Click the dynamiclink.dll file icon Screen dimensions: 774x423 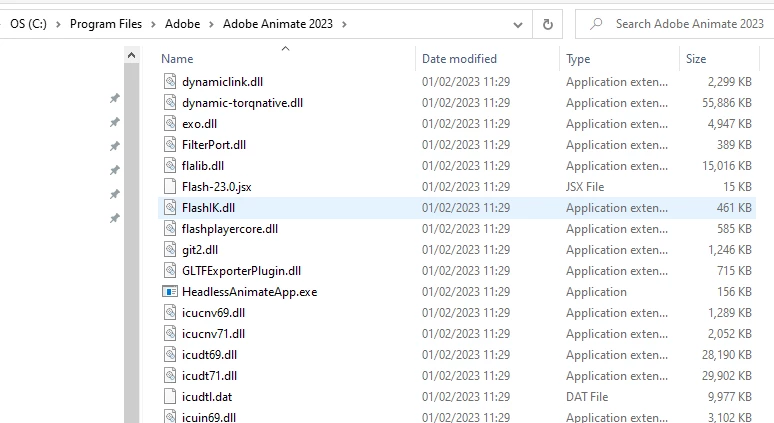[170, 81]
